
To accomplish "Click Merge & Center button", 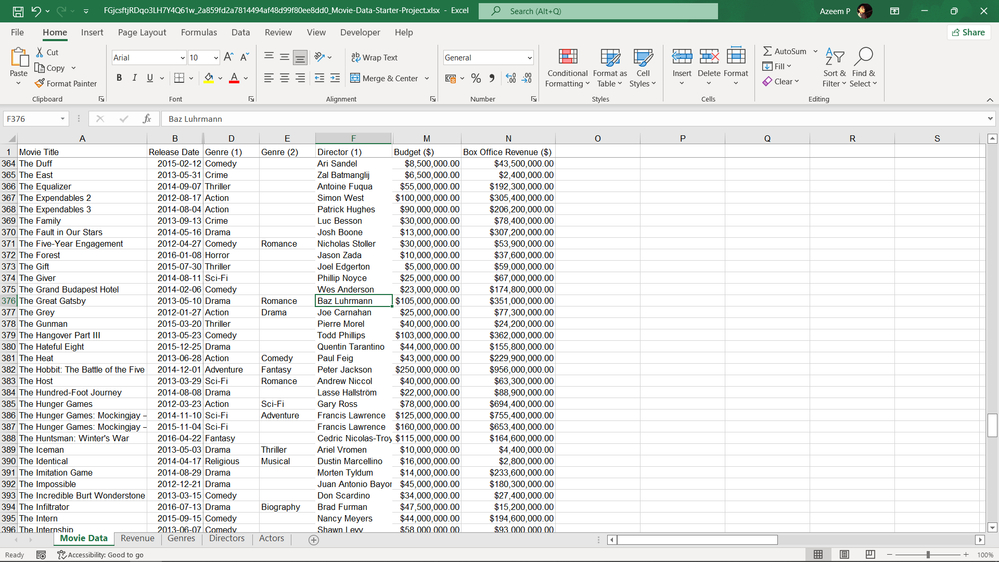I will click(x=384, y=78).
